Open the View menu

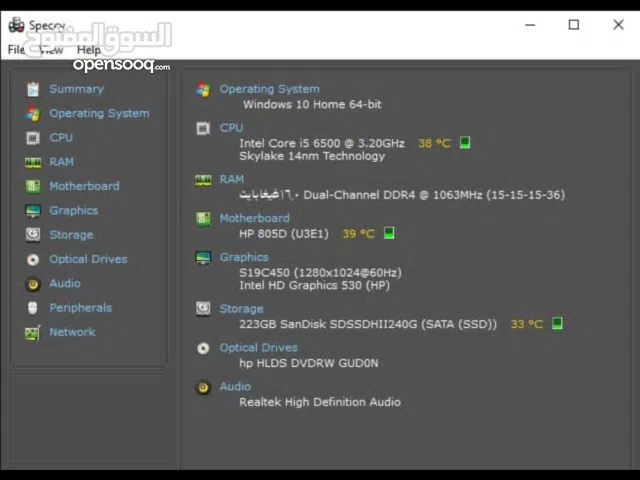click(x=52, y=50)
